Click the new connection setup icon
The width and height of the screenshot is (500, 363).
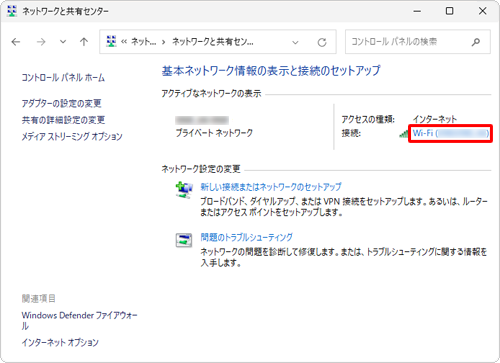[x=184, y=190]
